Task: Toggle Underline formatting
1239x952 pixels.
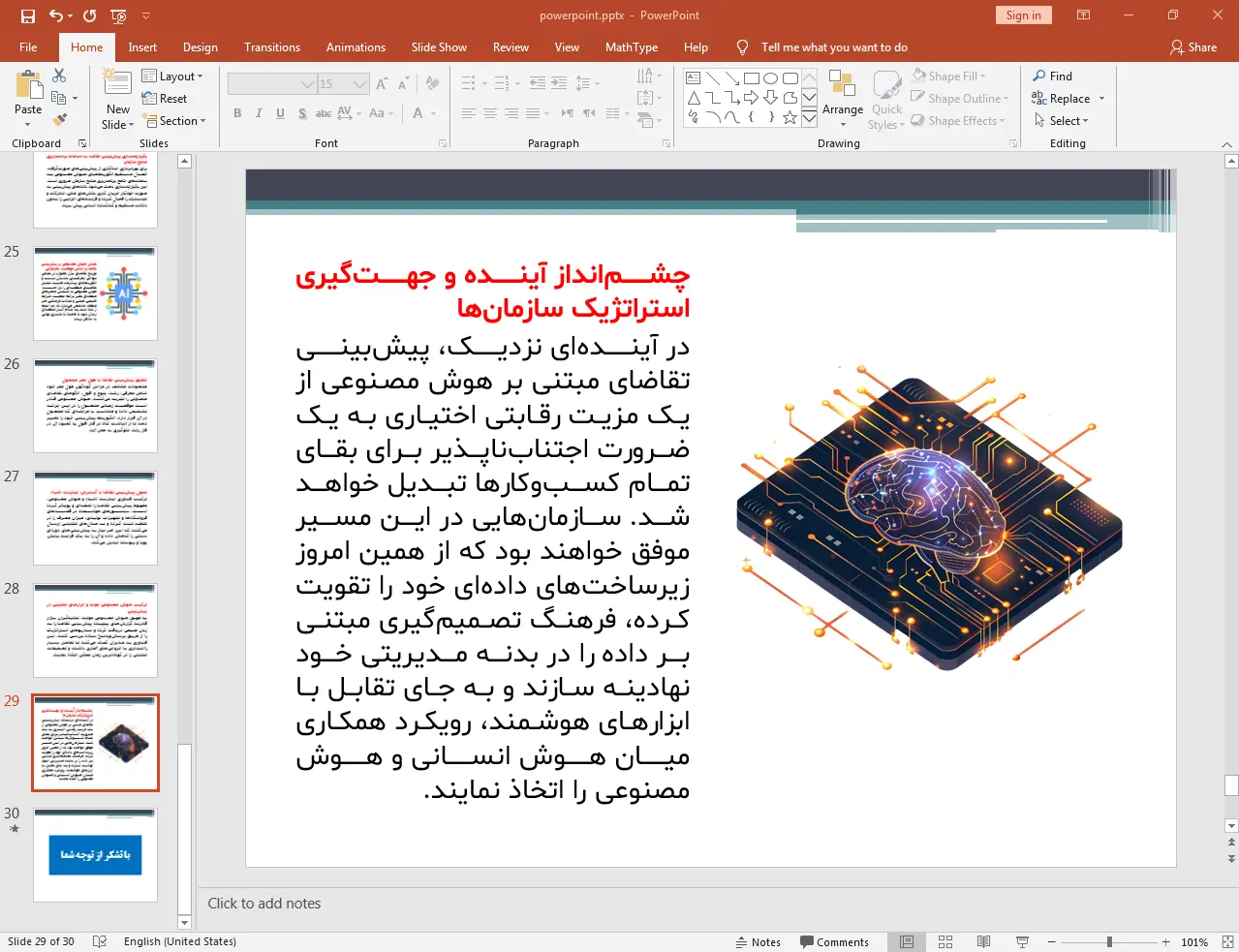Action: tap(280, 113)
